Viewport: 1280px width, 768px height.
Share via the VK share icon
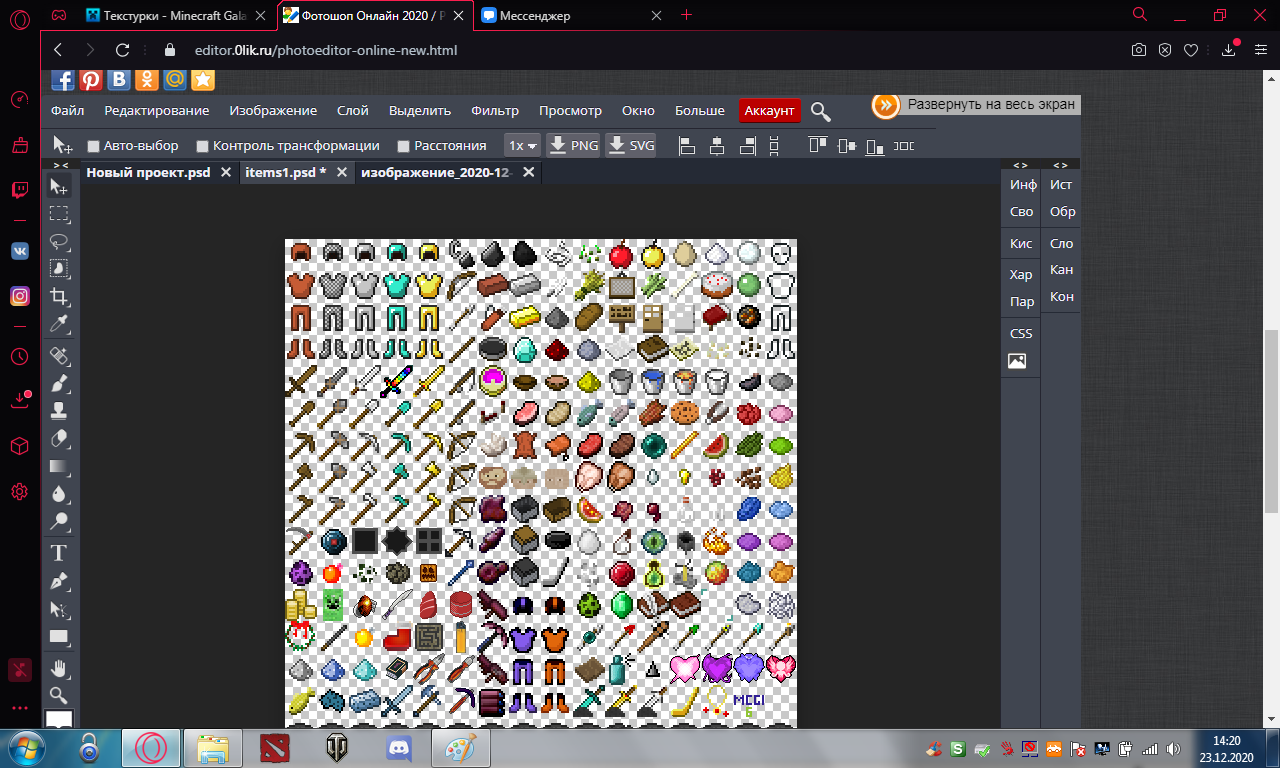[119, 79]
